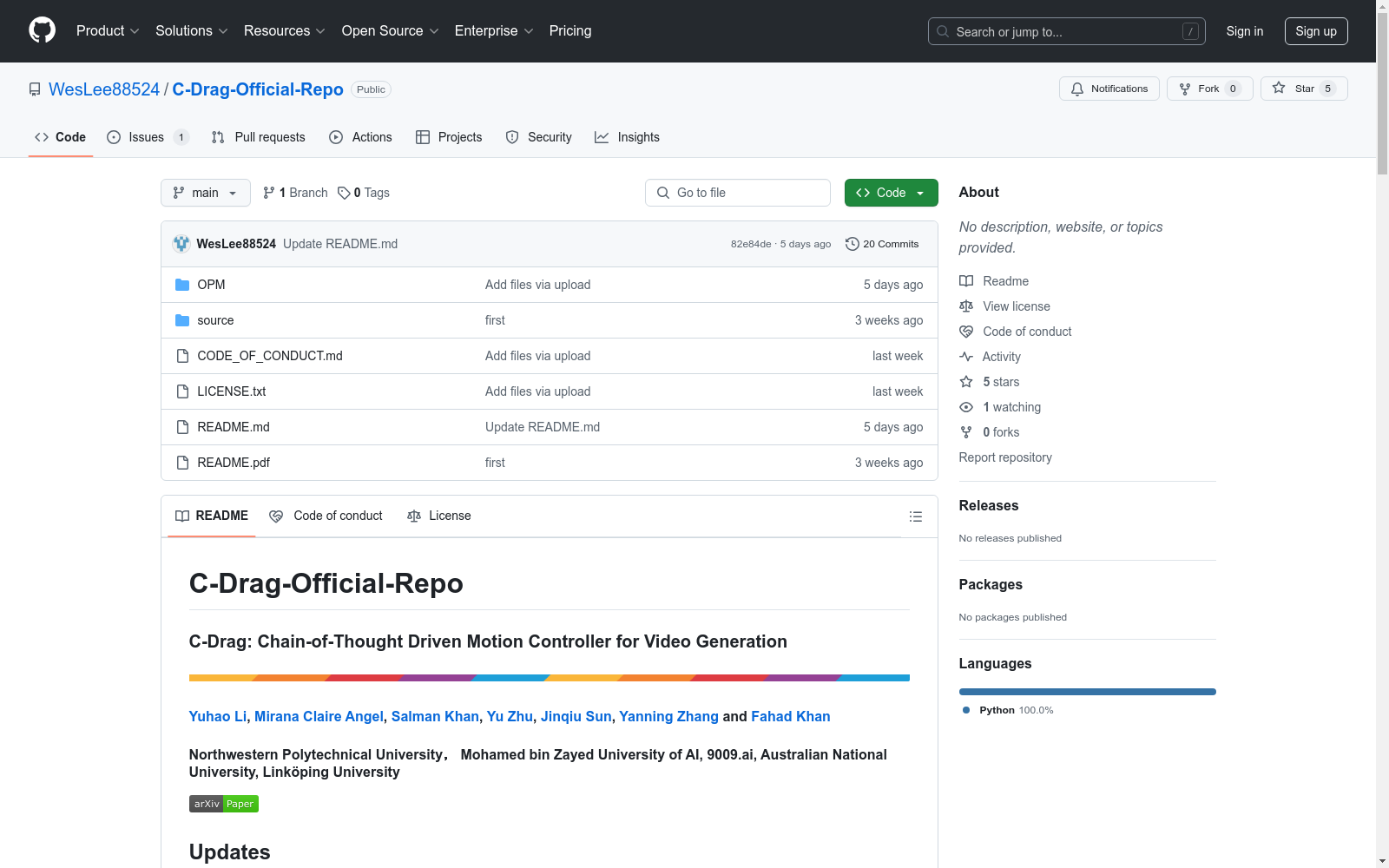Click the watching eye icon
Viewport: 1389px width, 868px height.
tap(966, 407)
